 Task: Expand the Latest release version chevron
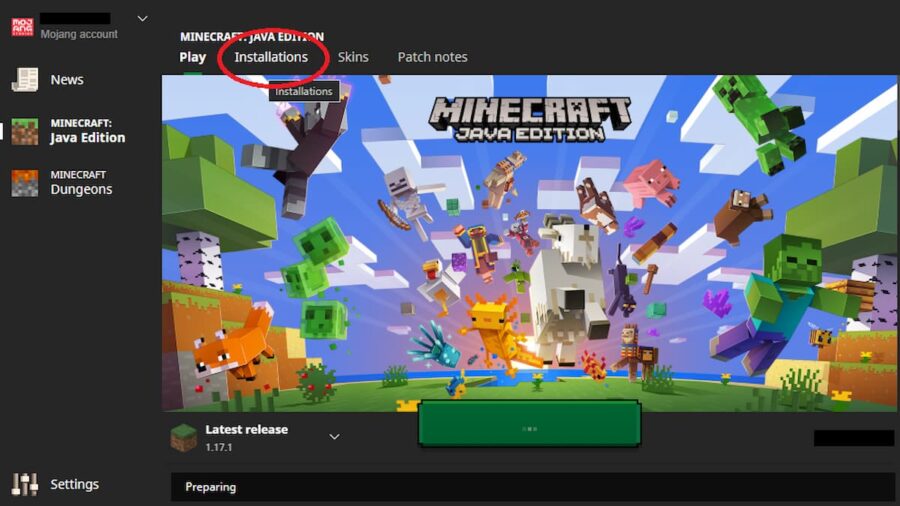pyautogui.click(x=334, y=437)
